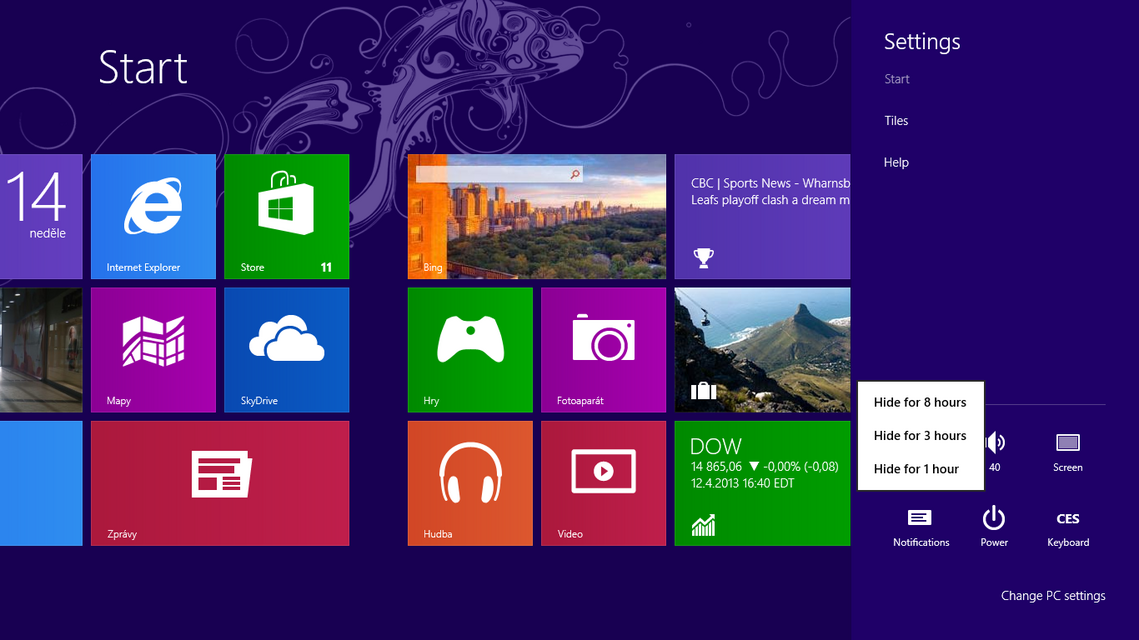
Task: Click Change PC settings link
Action: 1053,596
